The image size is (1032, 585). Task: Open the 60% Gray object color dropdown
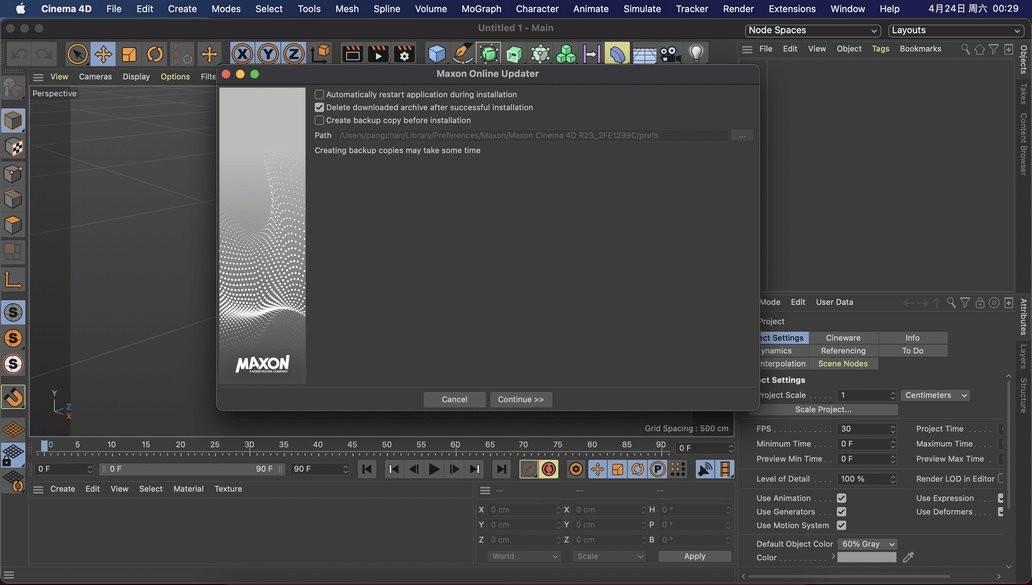pyautogui.click(x=867, y=544)
